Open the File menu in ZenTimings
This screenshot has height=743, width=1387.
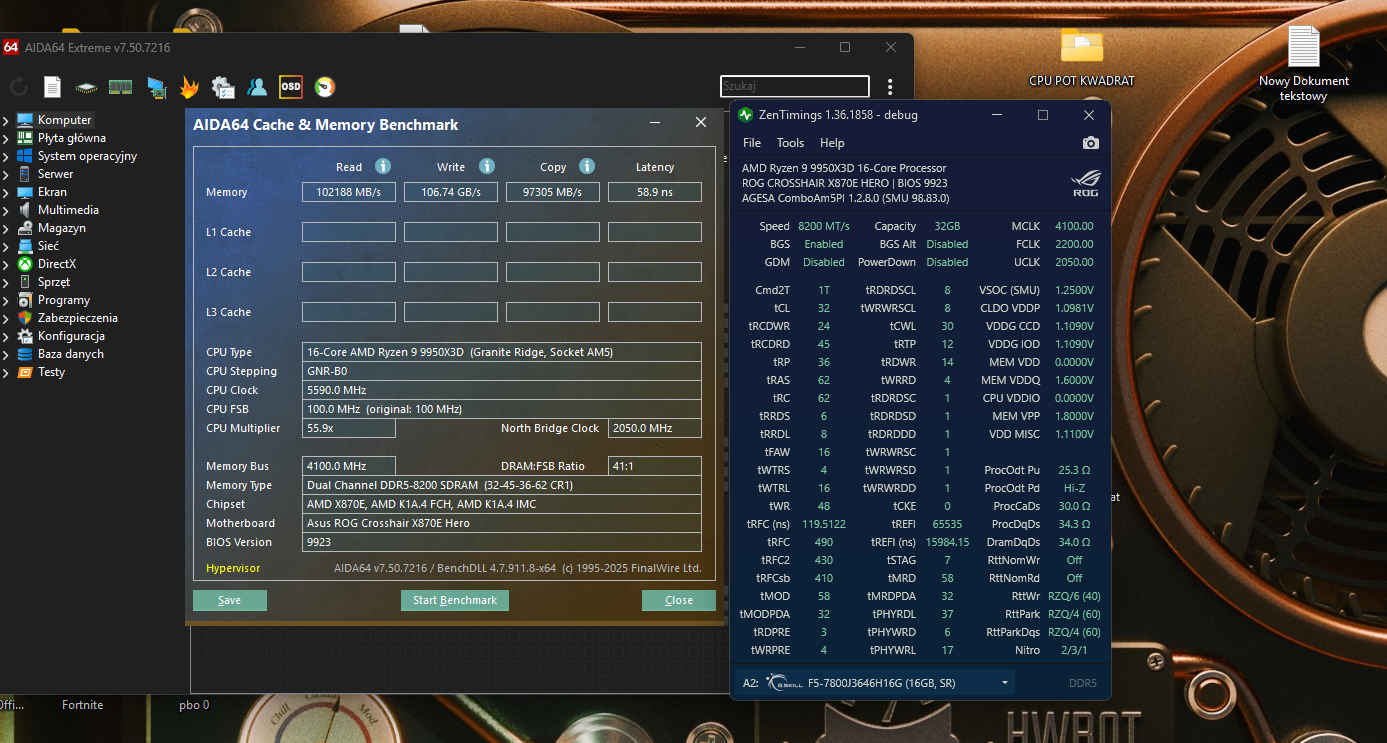click(x=751, y=143)
